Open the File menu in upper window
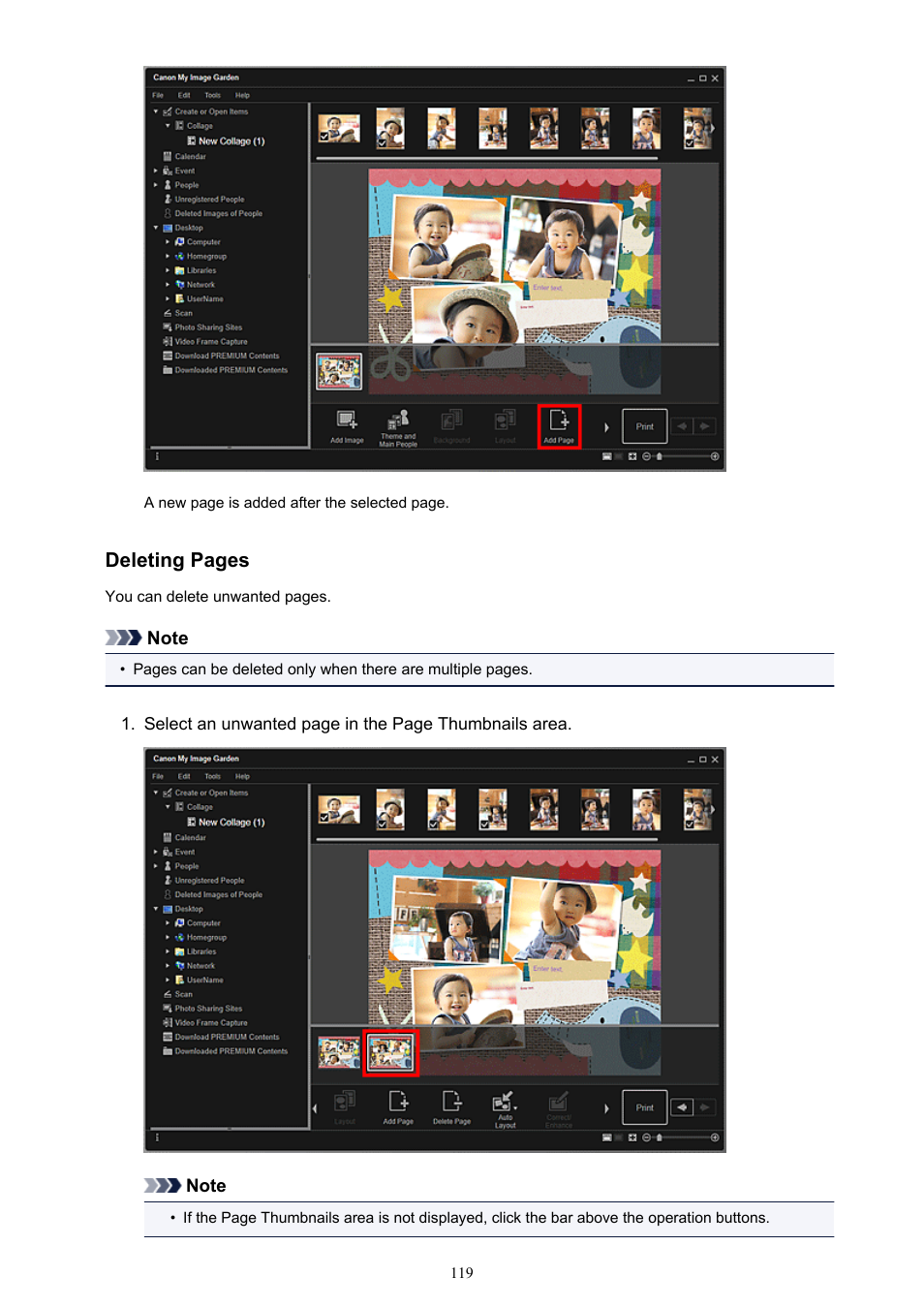Viewport: 924px width, 1308px height. 158,96
